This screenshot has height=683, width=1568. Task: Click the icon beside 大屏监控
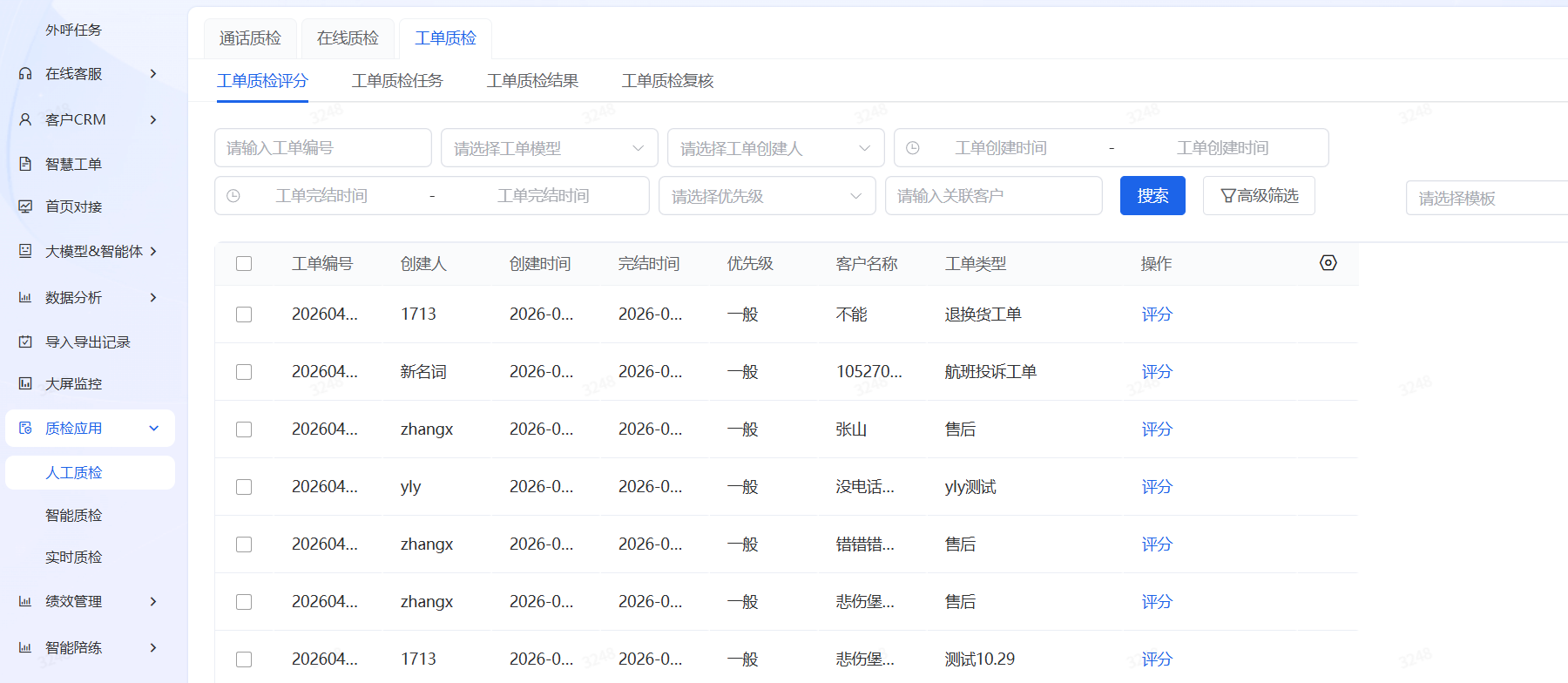[25, 383]
